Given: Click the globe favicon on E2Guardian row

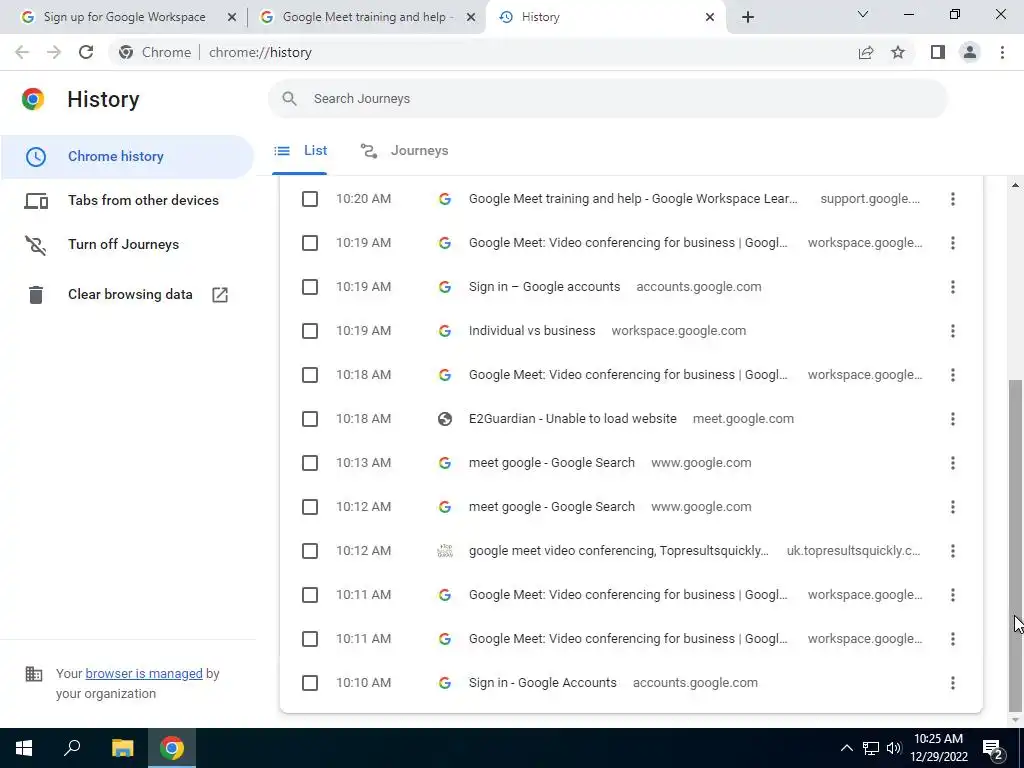Looking at the screenshot, I should pyautogui.click(x=445, y=419).
